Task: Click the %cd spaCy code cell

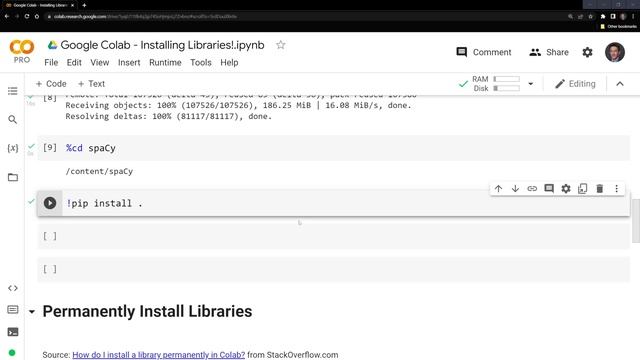Action: pyautogui.click(x=333, y=148)
